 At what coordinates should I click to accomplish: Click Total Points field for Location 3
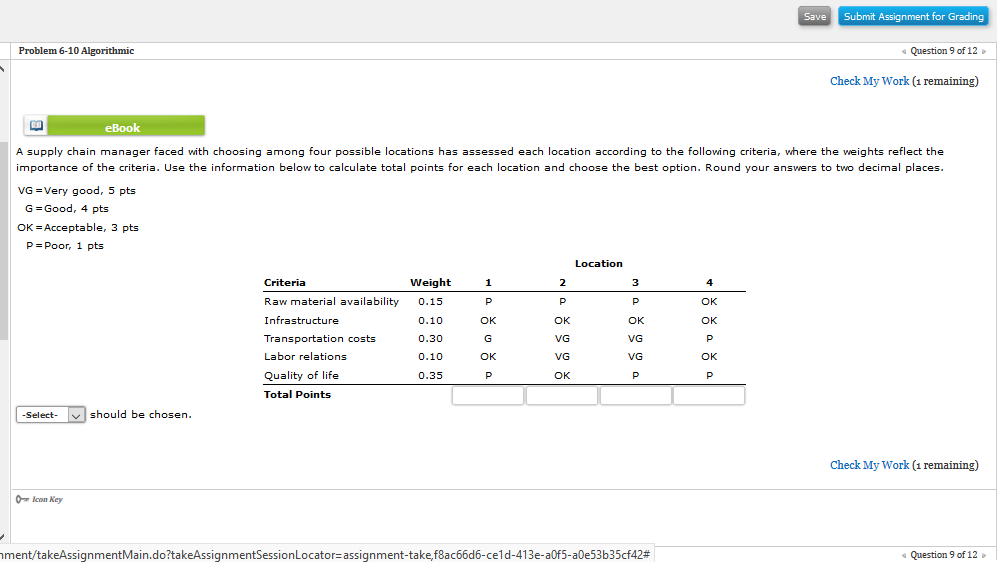[636, 395]
